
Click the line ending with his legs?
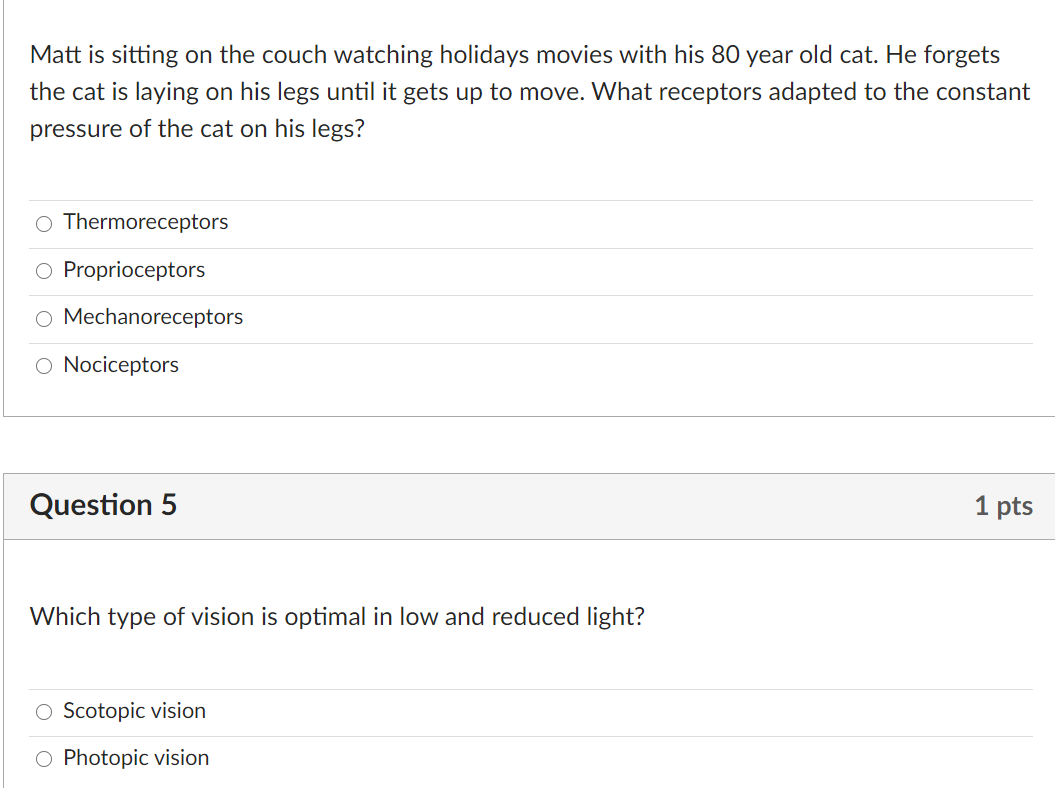(x=197, y=130)
